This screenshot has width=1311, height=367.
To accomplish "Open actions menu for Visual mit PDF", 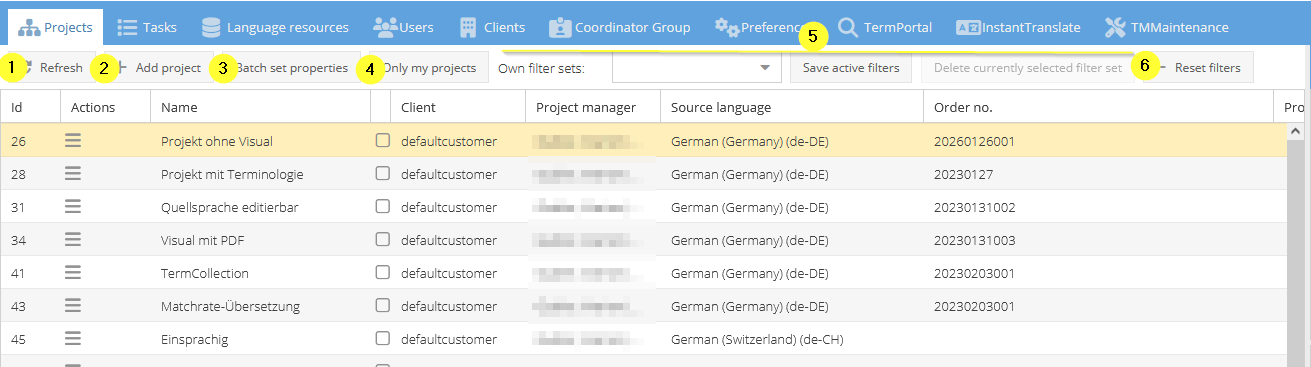I will click(73, 240).
